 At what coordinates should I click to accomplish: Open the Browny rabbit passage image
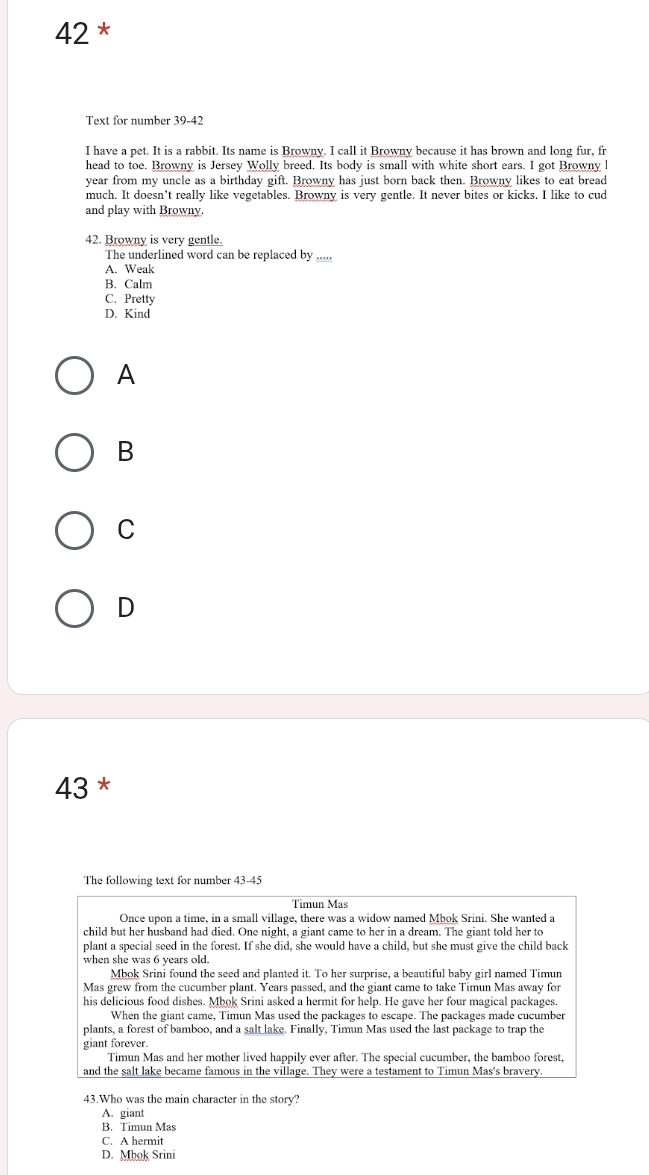[x=345, y=217]
